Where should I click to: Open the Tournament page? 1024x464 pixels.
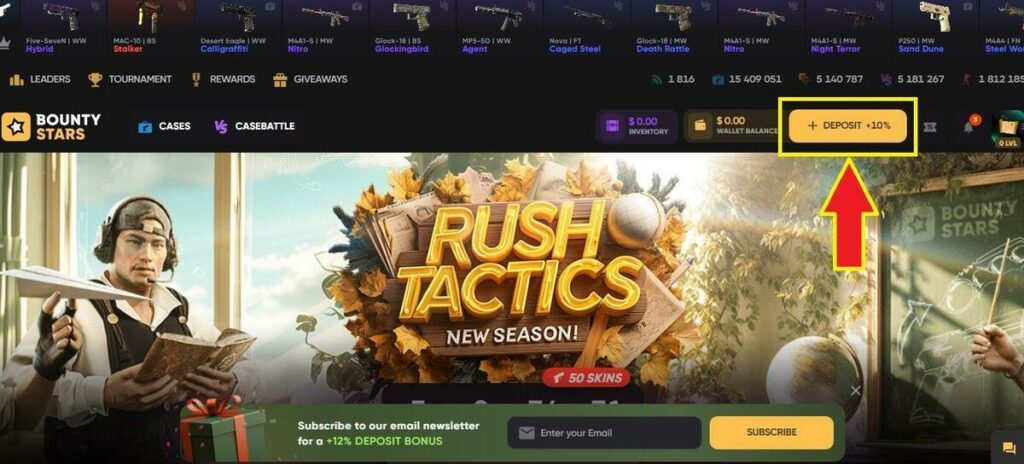(130, 79)
